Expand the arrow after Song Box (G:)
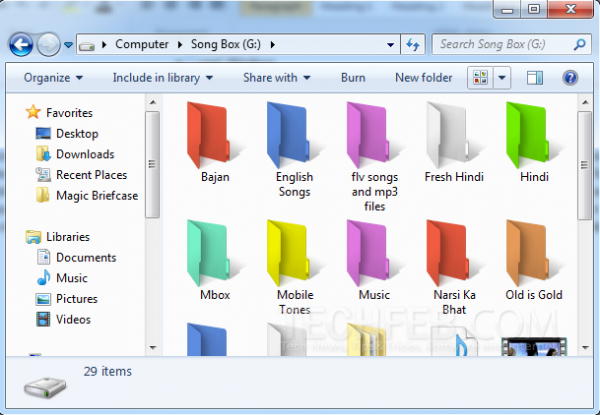 (x=272, y=45)
